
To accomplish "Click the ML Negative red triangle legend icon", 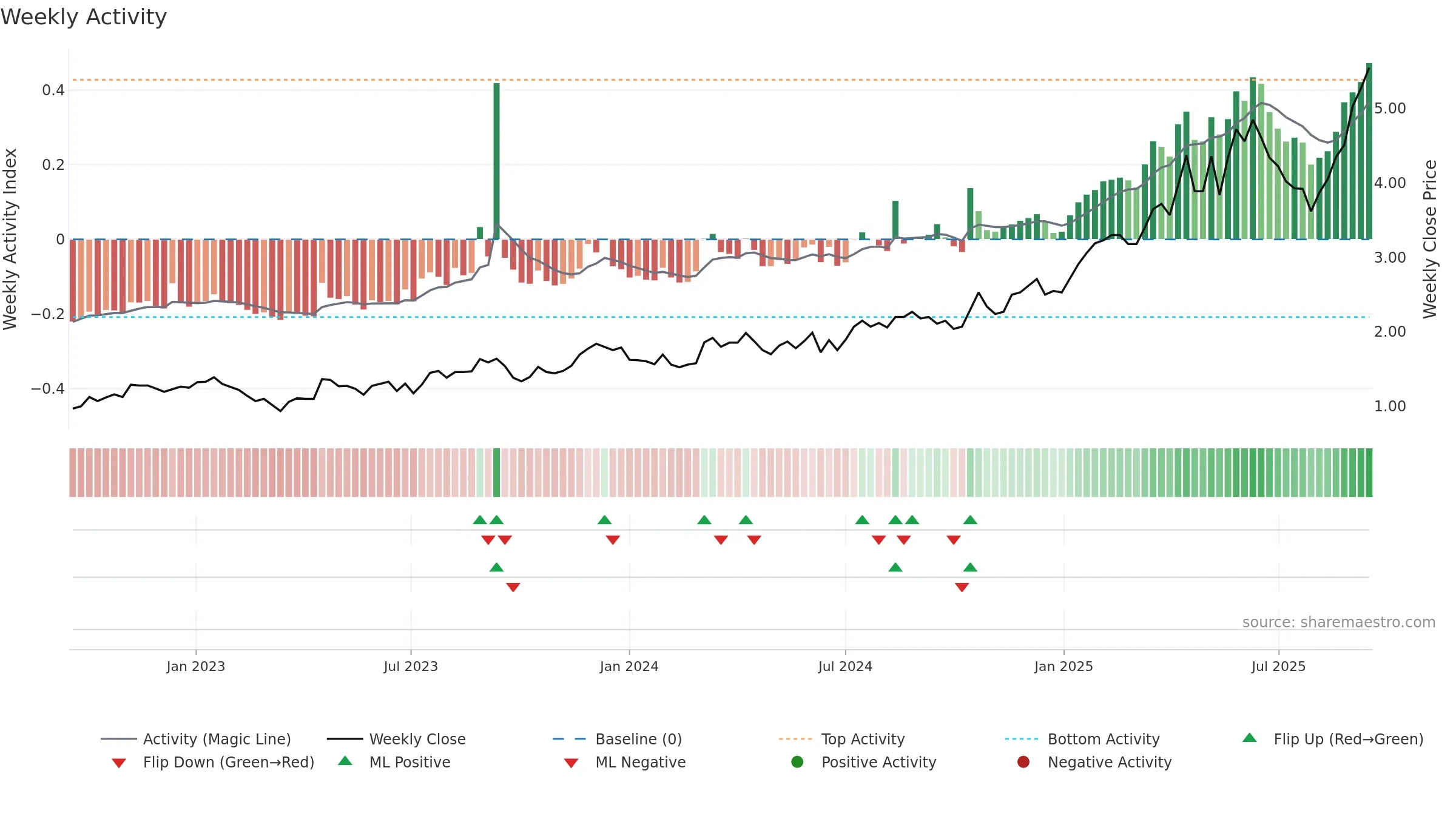I will click(571, 763).
